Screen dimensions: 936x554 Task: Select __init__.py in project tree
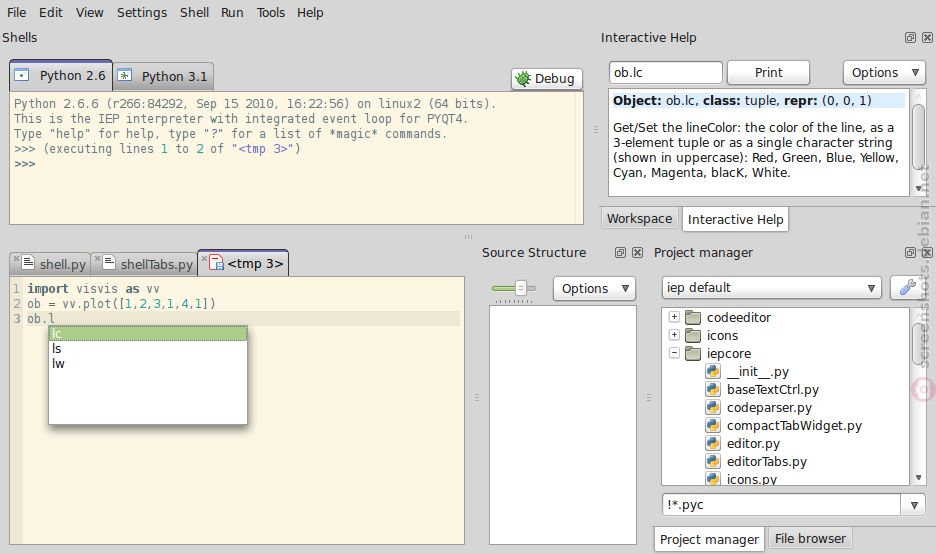[758, 371]
